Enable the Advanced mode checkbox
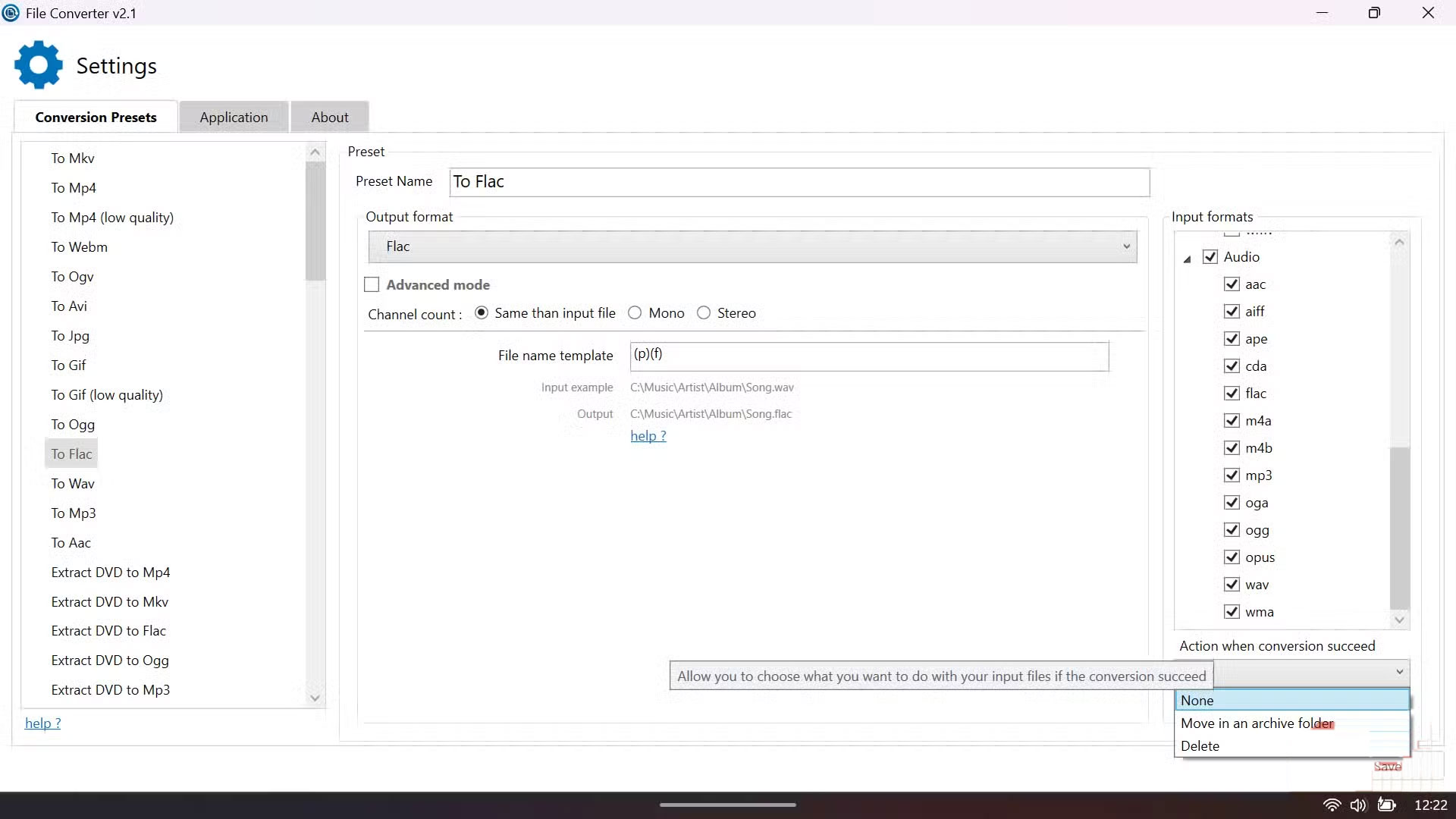1456x819 pixels. (x=372, y=285)
